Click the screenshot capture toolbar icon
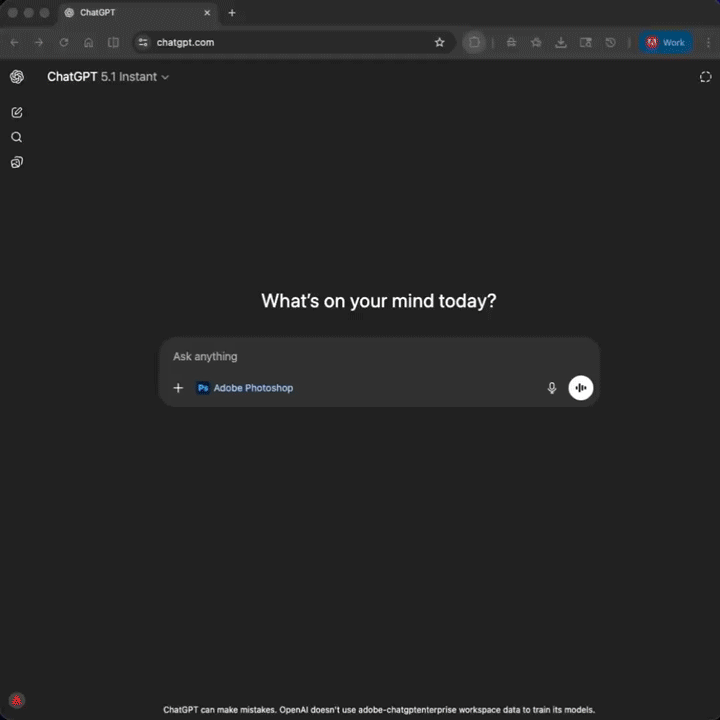720x720 pixels. click(585, 43)
